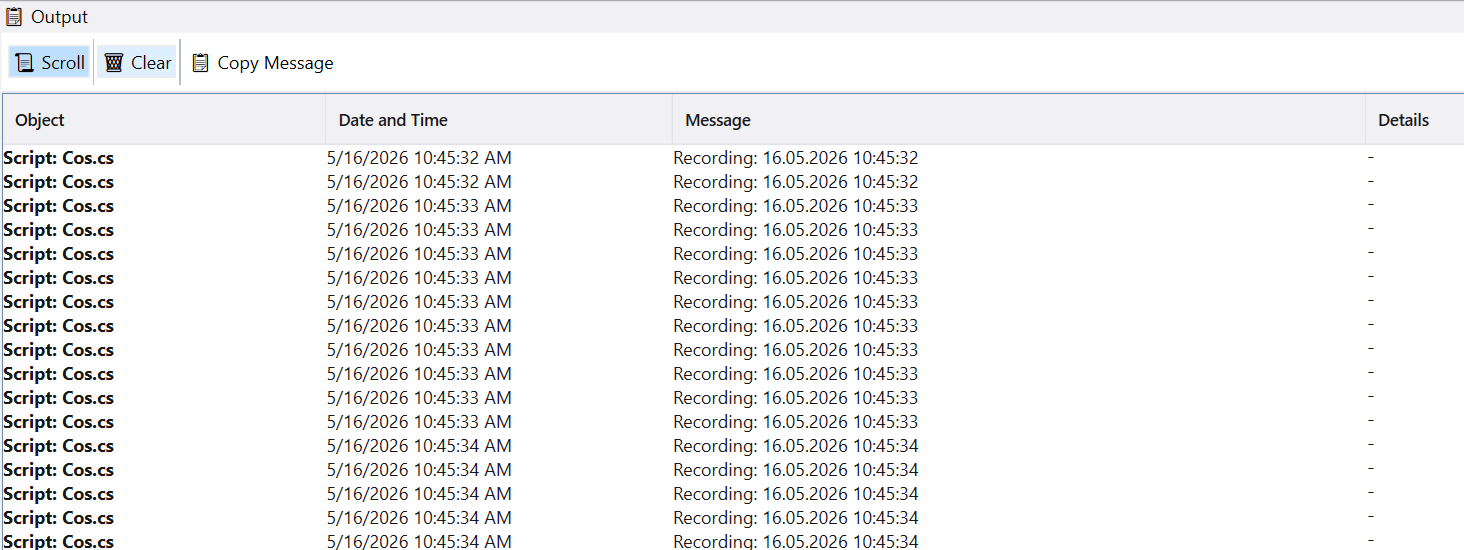This screenshot has height=550, width=1464.
Task: Click the Details column header
Action: [1414, 120]
